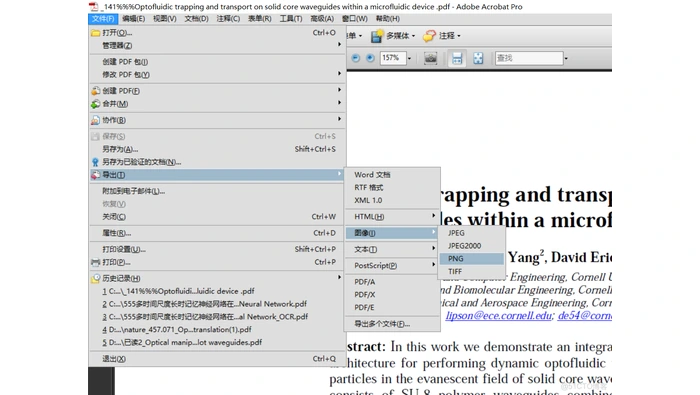Open the 编辑 menu

[x=133, y=19]
